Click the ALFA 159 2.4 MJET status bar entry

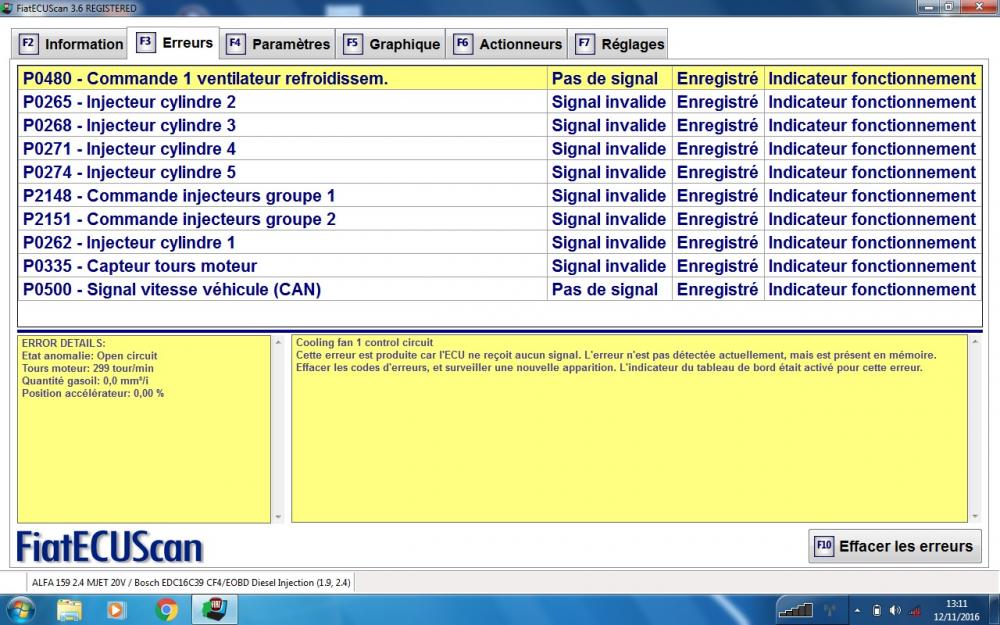tap(191, 582)
